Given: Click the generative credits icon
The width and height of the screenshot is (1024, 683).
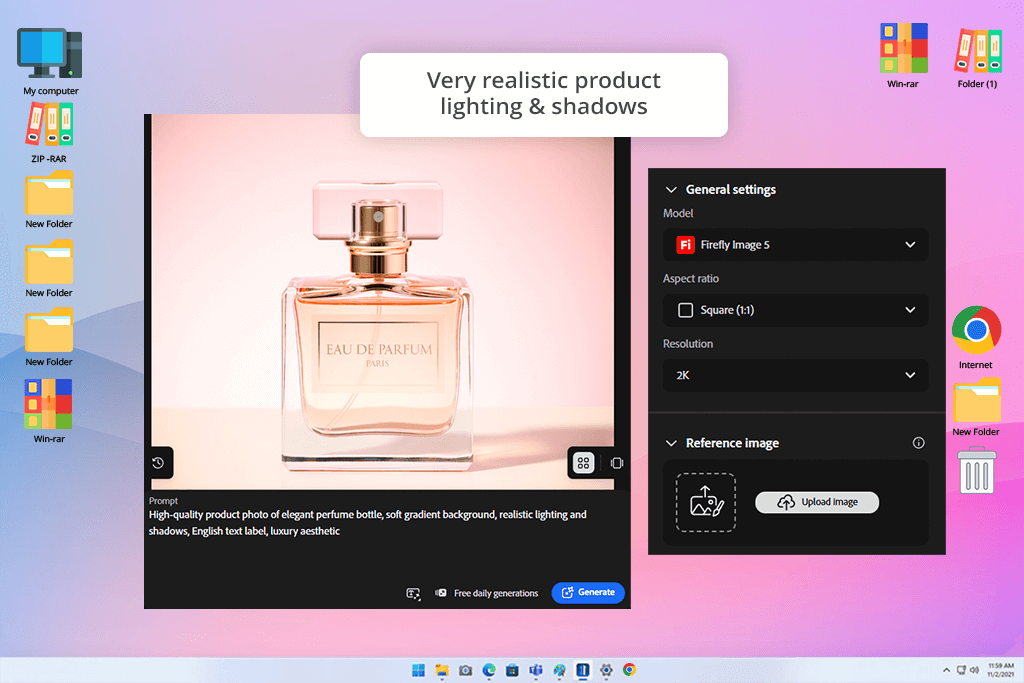Looking at the screenshot, I should click(x=441, y=593).
